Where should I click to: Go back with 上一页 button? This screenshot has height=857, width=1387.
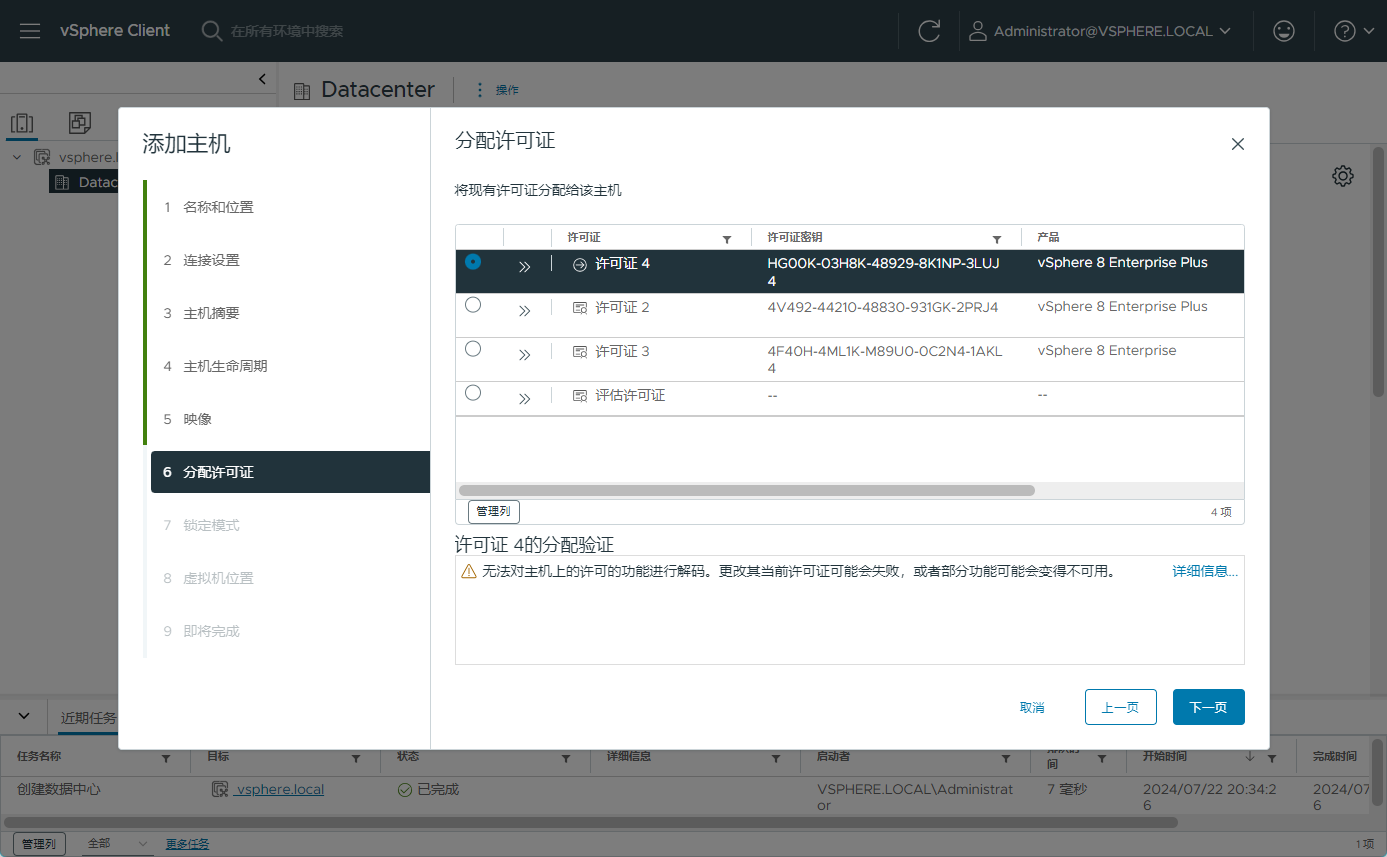pyautogui.click(x=1120, y=707)
